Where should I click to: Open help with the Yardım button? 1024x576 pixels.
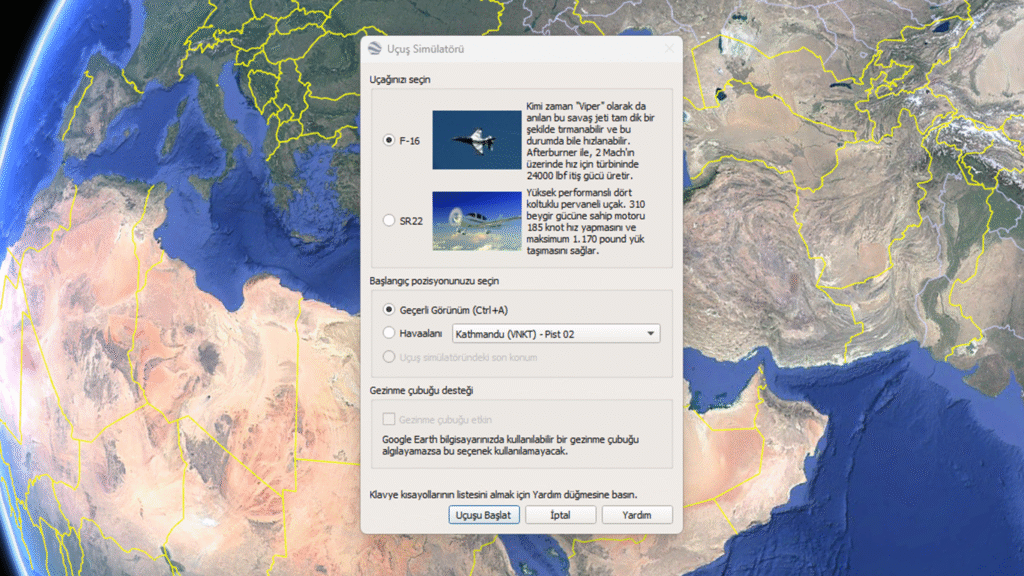[637, 515]
